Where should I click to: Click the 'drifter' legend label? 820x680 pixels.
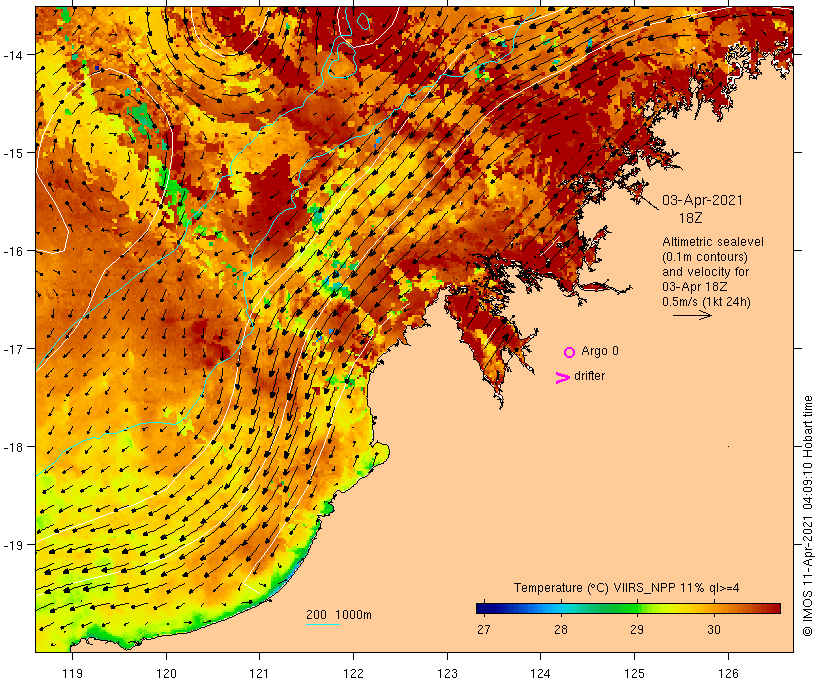(589, 376)
